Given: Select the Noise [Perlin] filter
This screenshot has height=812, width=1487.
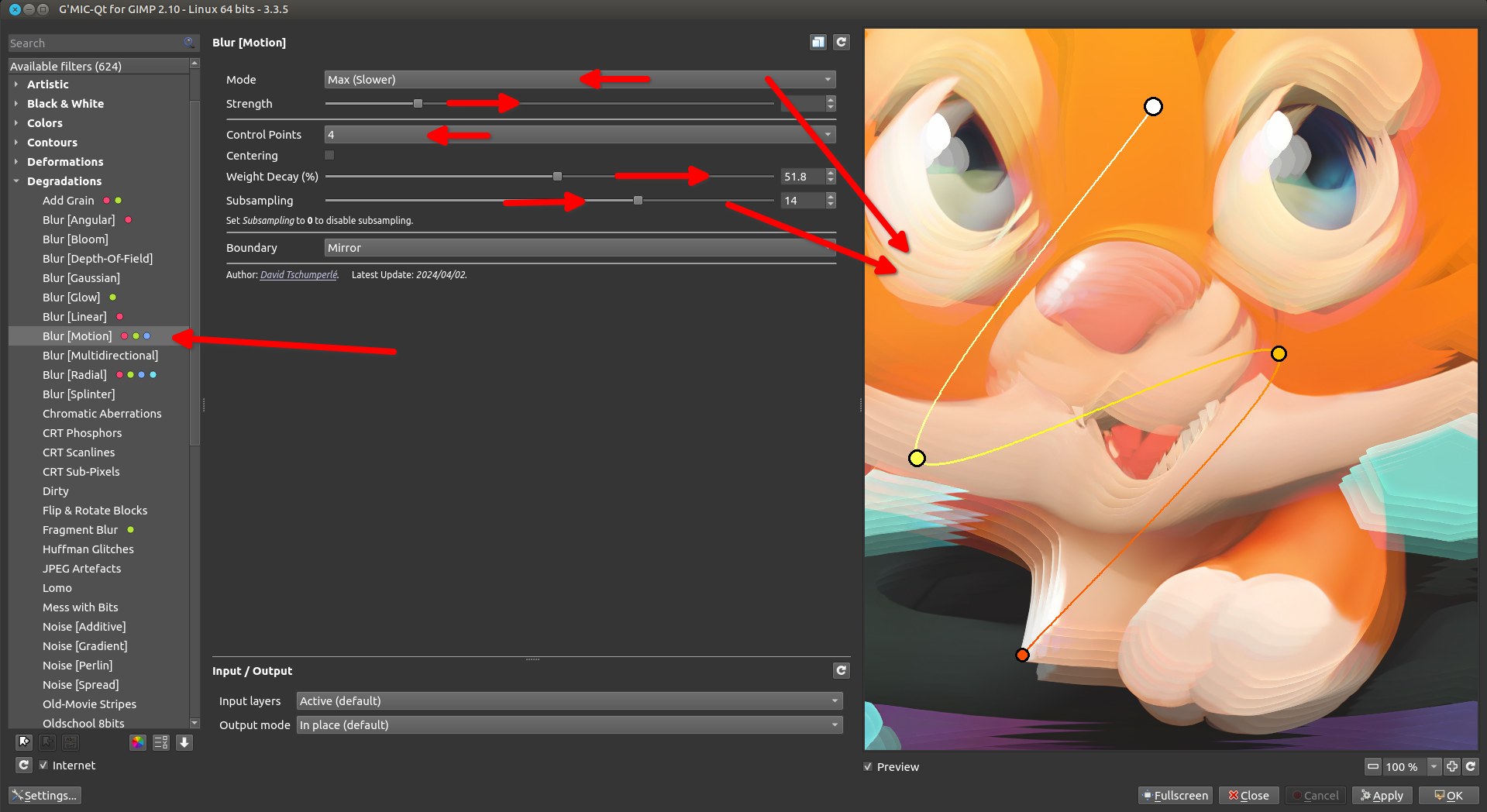Looking at the screenshot, I should pos(77,665).
